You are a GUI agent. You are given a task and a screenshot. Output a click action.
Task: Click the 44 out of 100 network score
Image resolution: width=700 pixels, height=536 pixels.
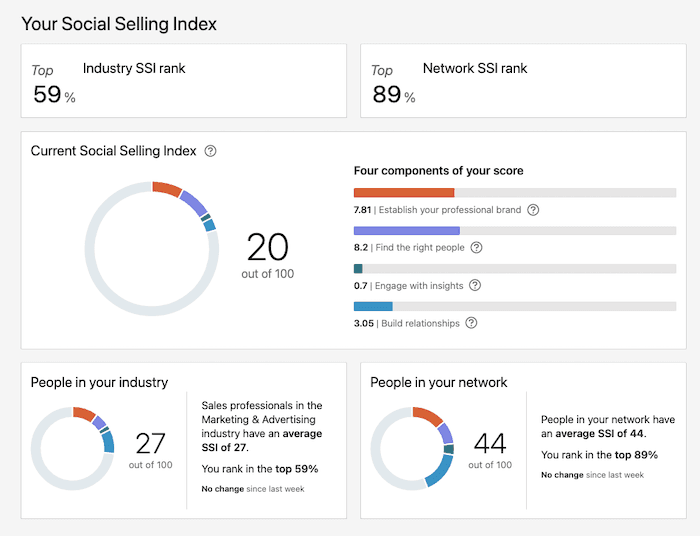click(490, 448)
